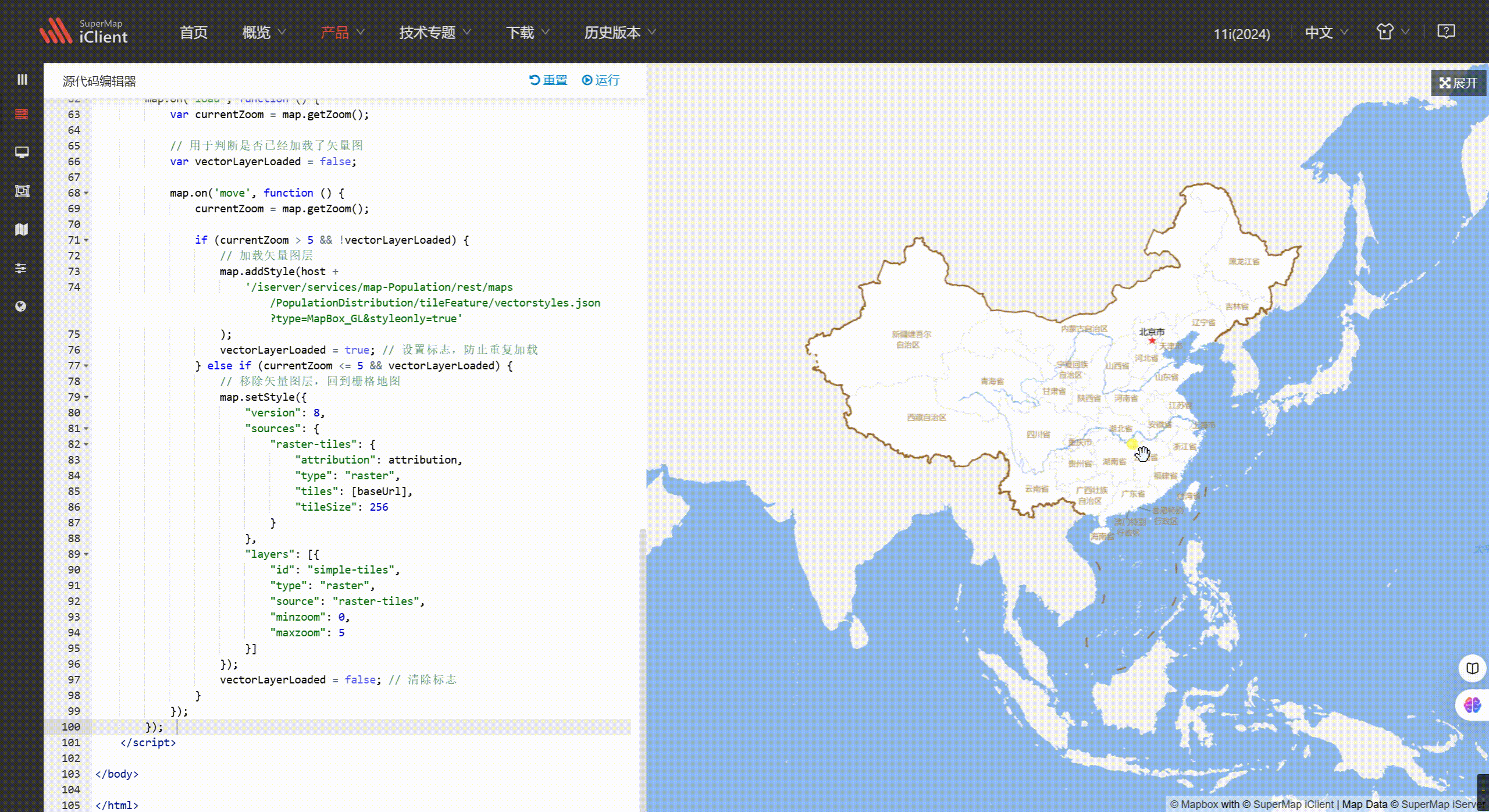Collapse the fold arrow at line 68

tap(86, 193)
